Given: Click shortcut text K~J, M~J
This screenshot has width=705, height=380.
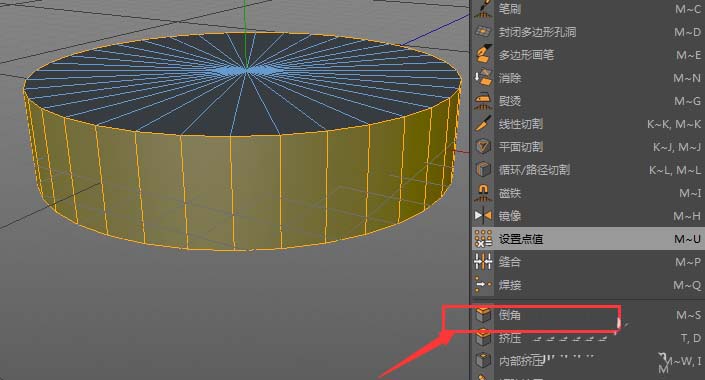Looking at the screenshot, I should 677,147.
